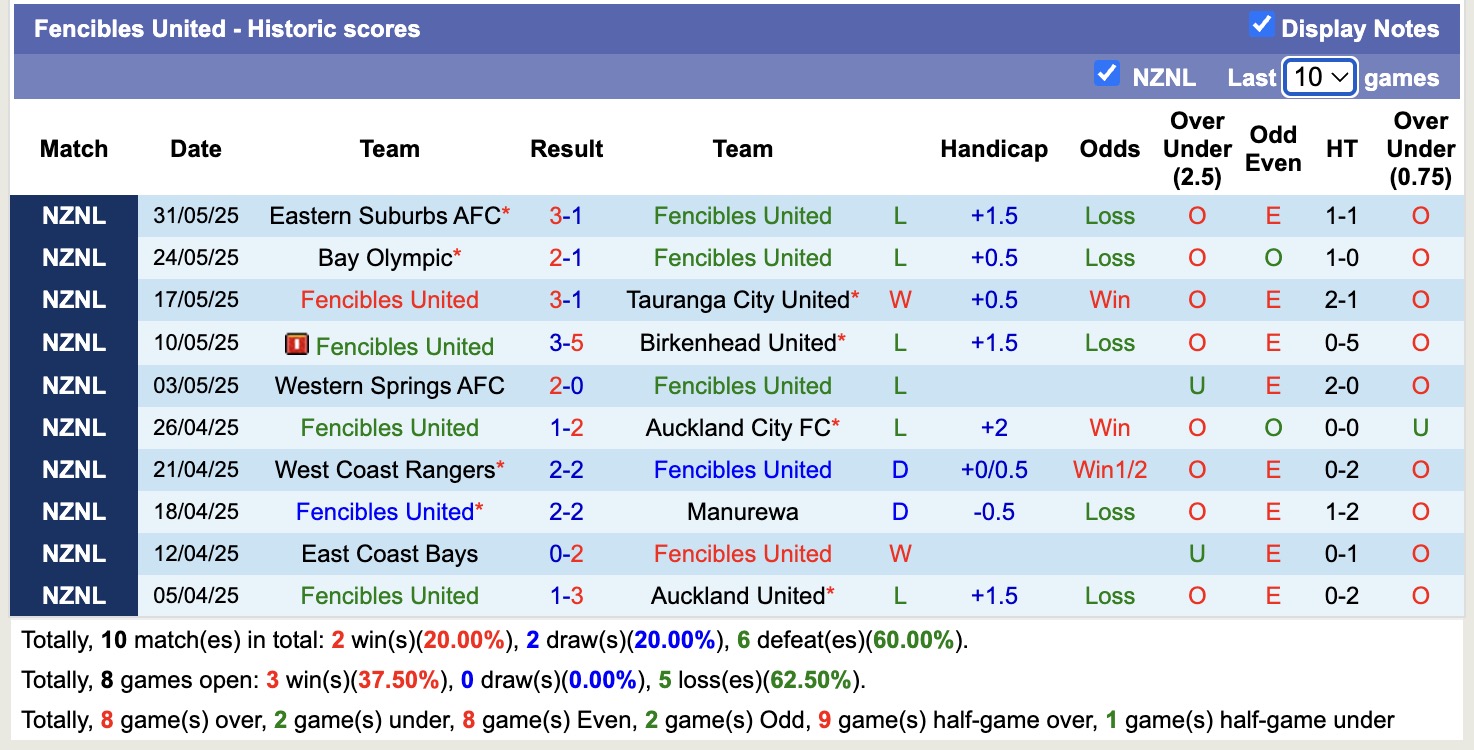Image resolution: width=1474 pixels, height=750 pixels.
Task: Open Tauranga City United team page
Action: 743,299
